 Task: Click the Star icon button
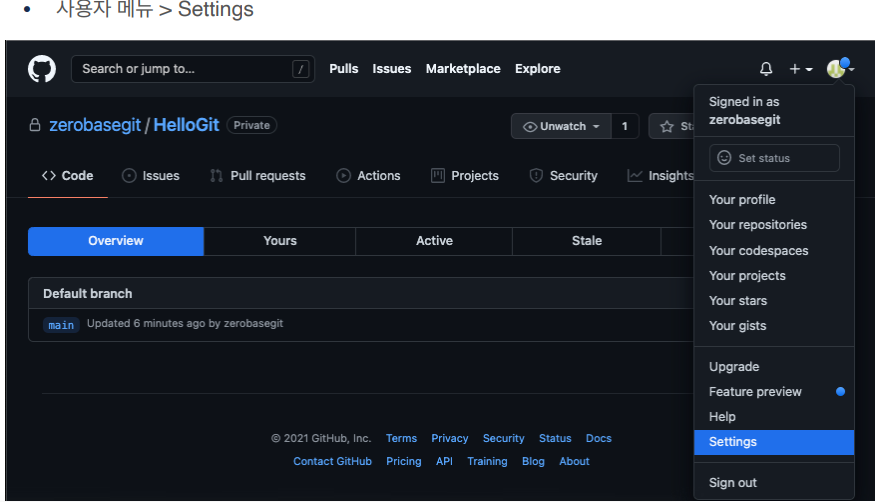click(667, 126)
